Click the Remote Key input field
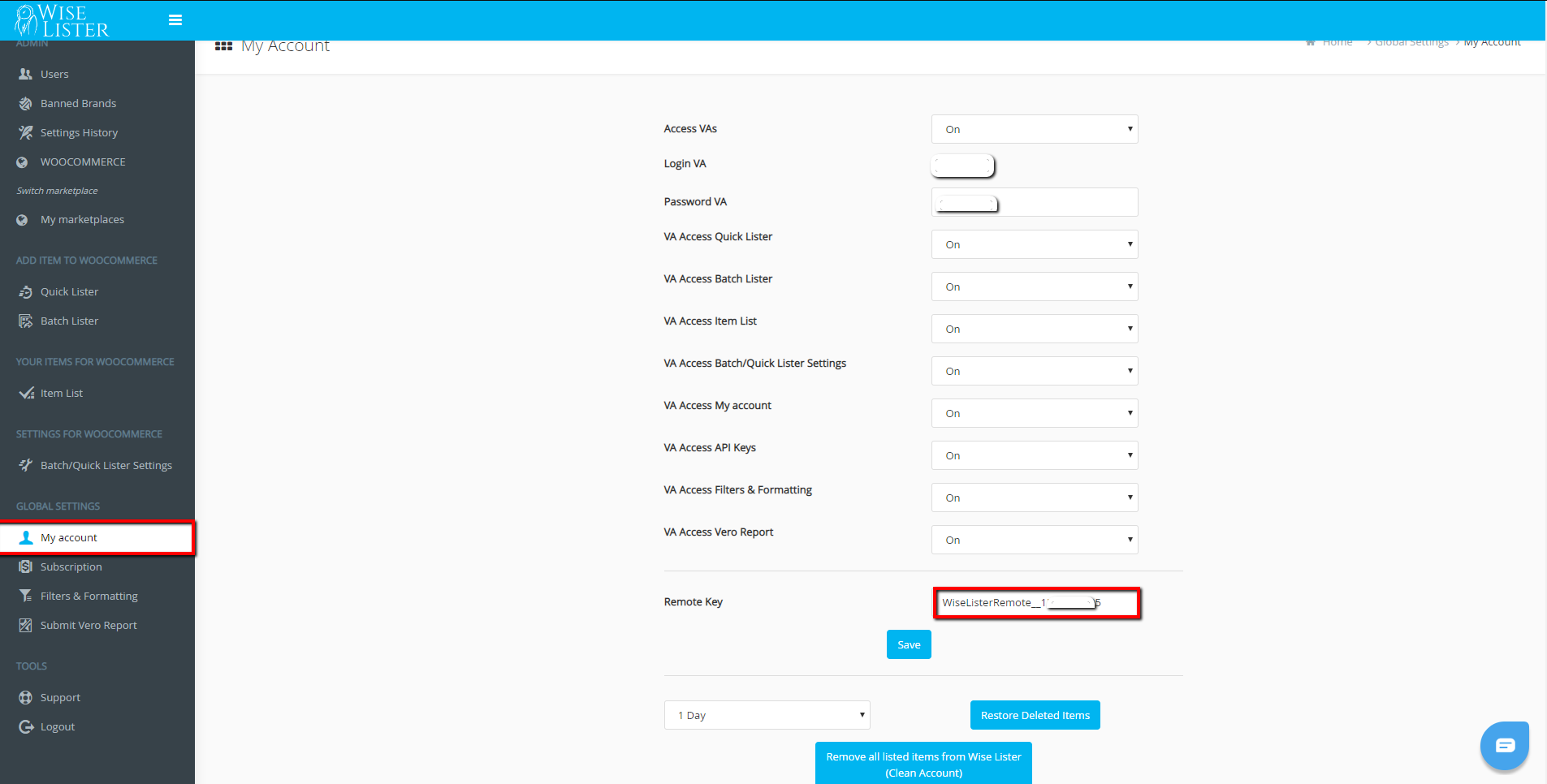 pyautogui.click(x=1036, y=603)
